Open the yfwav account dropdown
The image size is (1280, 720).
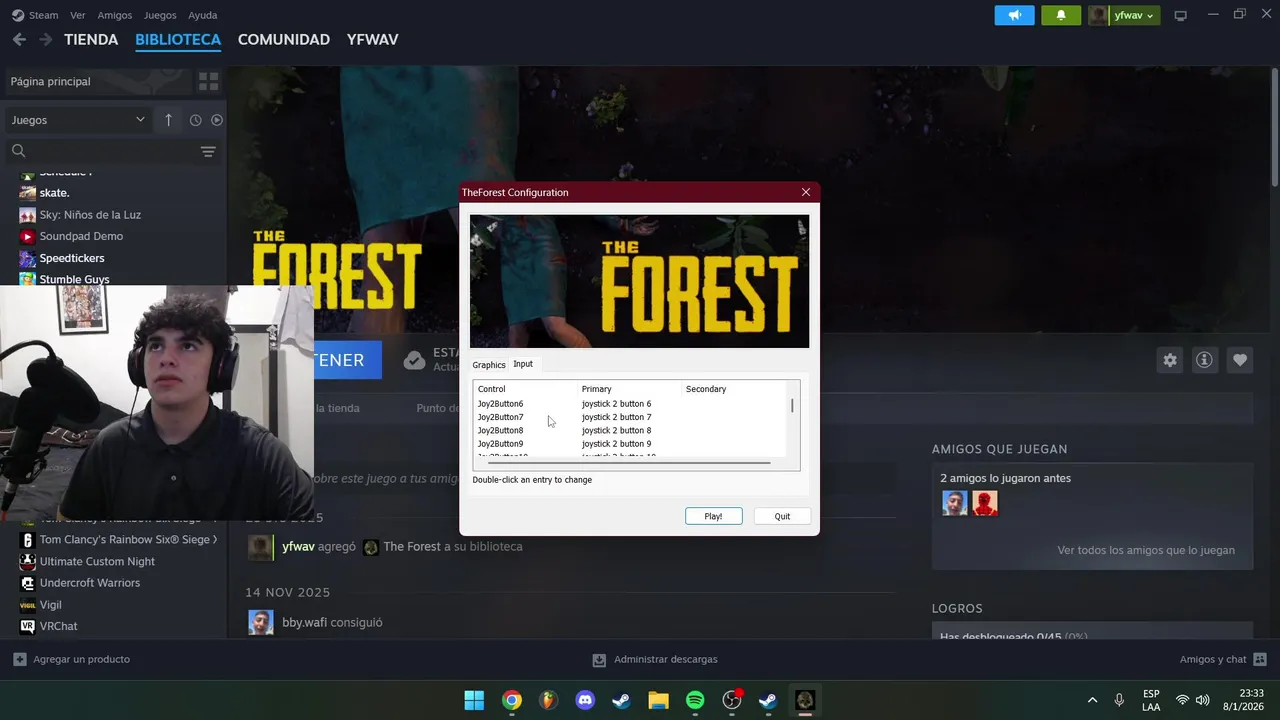pos(1124,15)
